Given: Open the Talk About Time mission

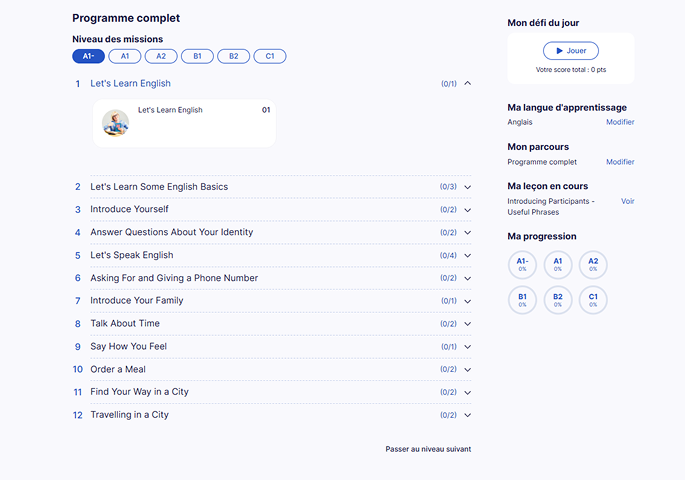Looking at the screenshot, I should click(125, 324).
